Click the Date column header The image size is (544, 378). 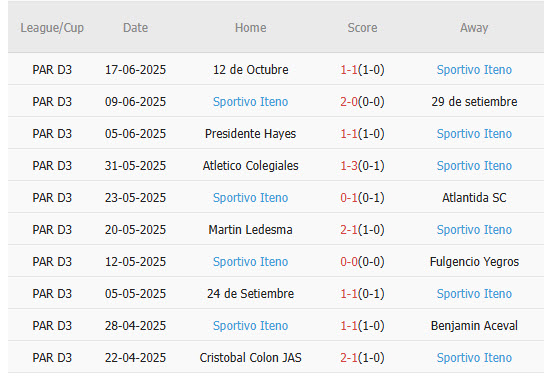click(135, 28)
